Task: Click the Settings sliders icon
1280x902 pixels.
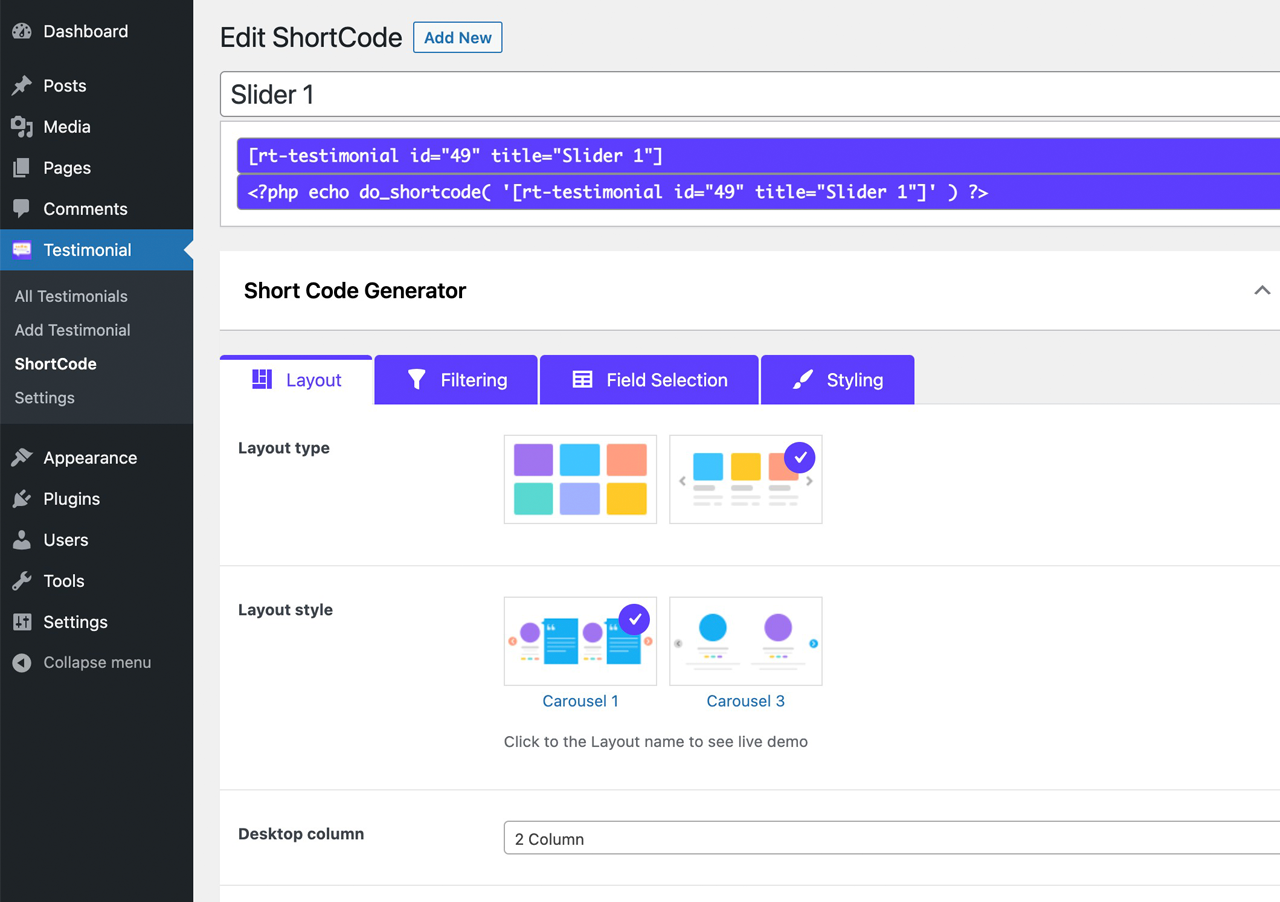Action: coord(22,622)
